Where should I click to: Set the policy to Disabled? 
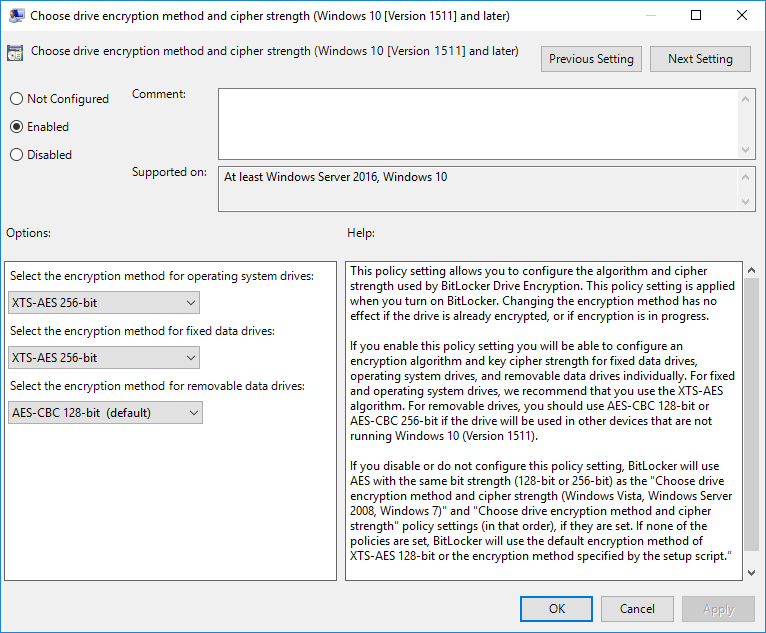pos(16,155)
